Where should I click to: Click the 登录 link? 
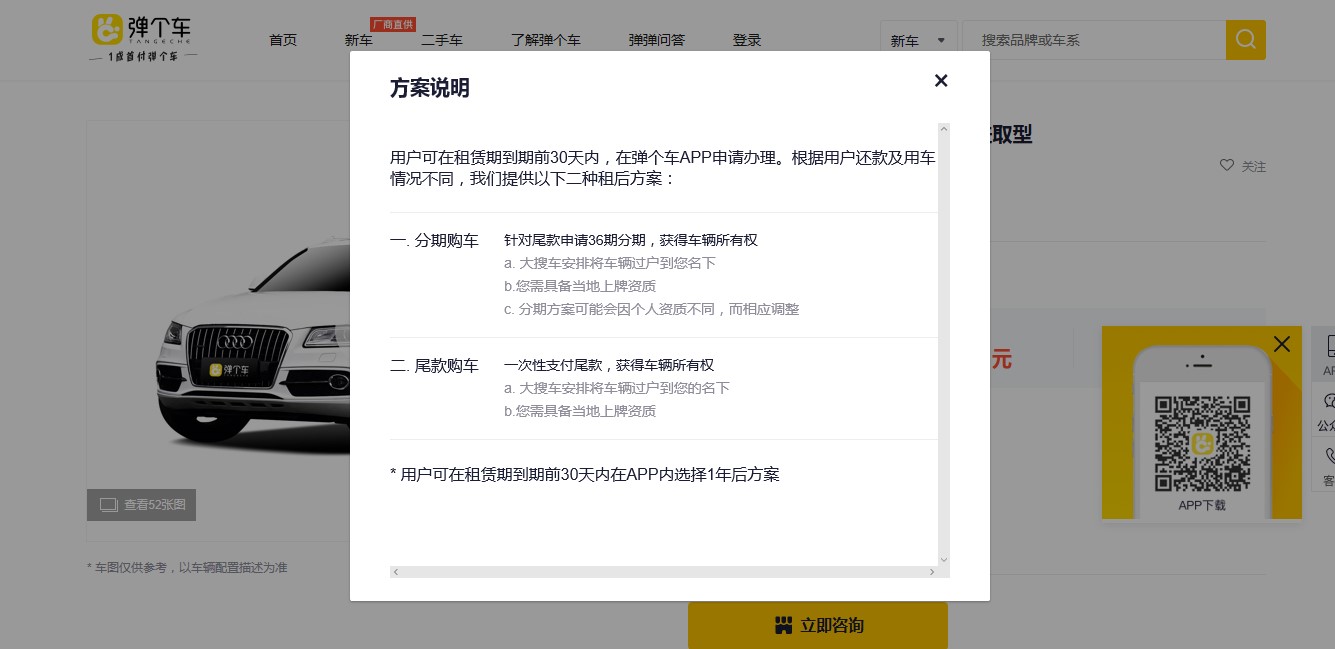click(747, 40)
